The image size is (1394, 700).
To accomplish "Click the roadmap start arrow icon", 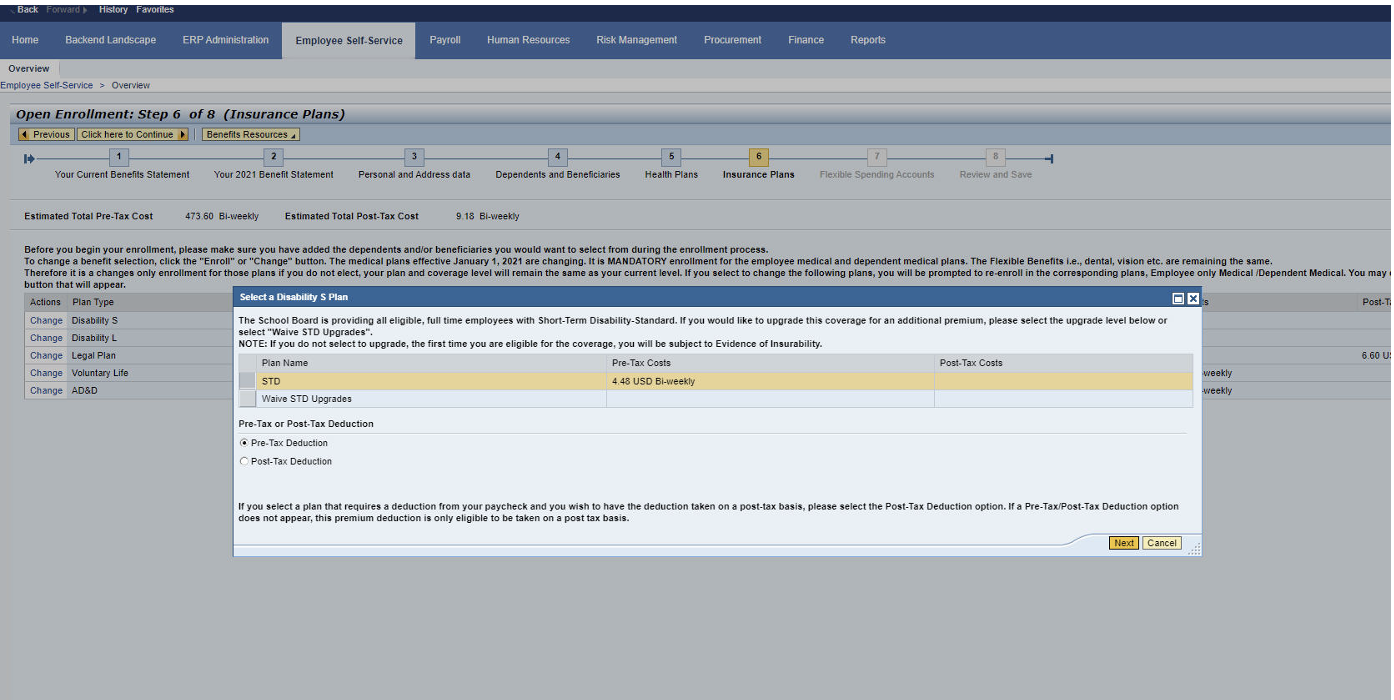I will click(x=30, y=158).
